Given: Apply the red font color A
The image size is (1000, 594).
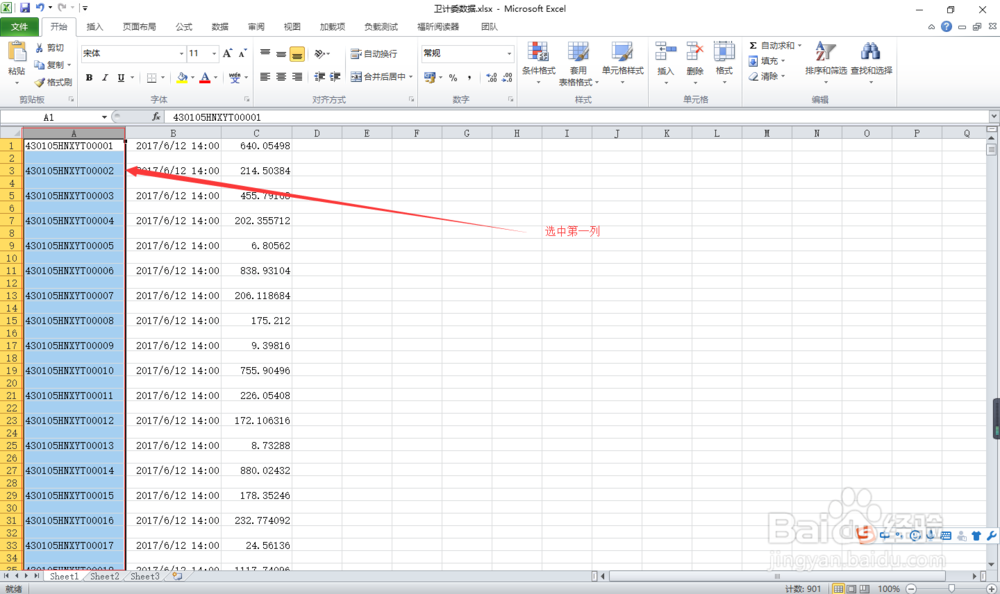Looking at the screenshot, I should tap(205, 78).
